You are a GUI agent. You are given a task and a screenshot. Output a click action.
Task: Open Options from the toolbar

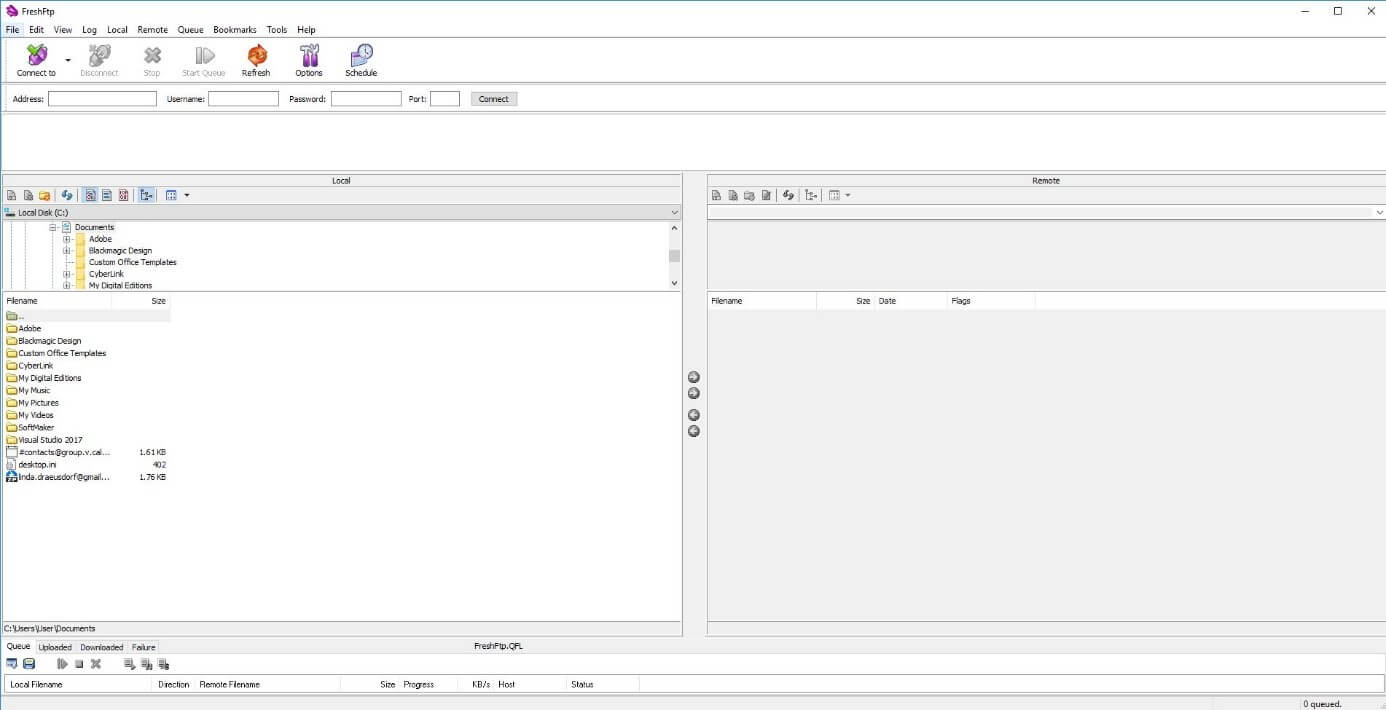pyautogui.click(x=309, y=58)
